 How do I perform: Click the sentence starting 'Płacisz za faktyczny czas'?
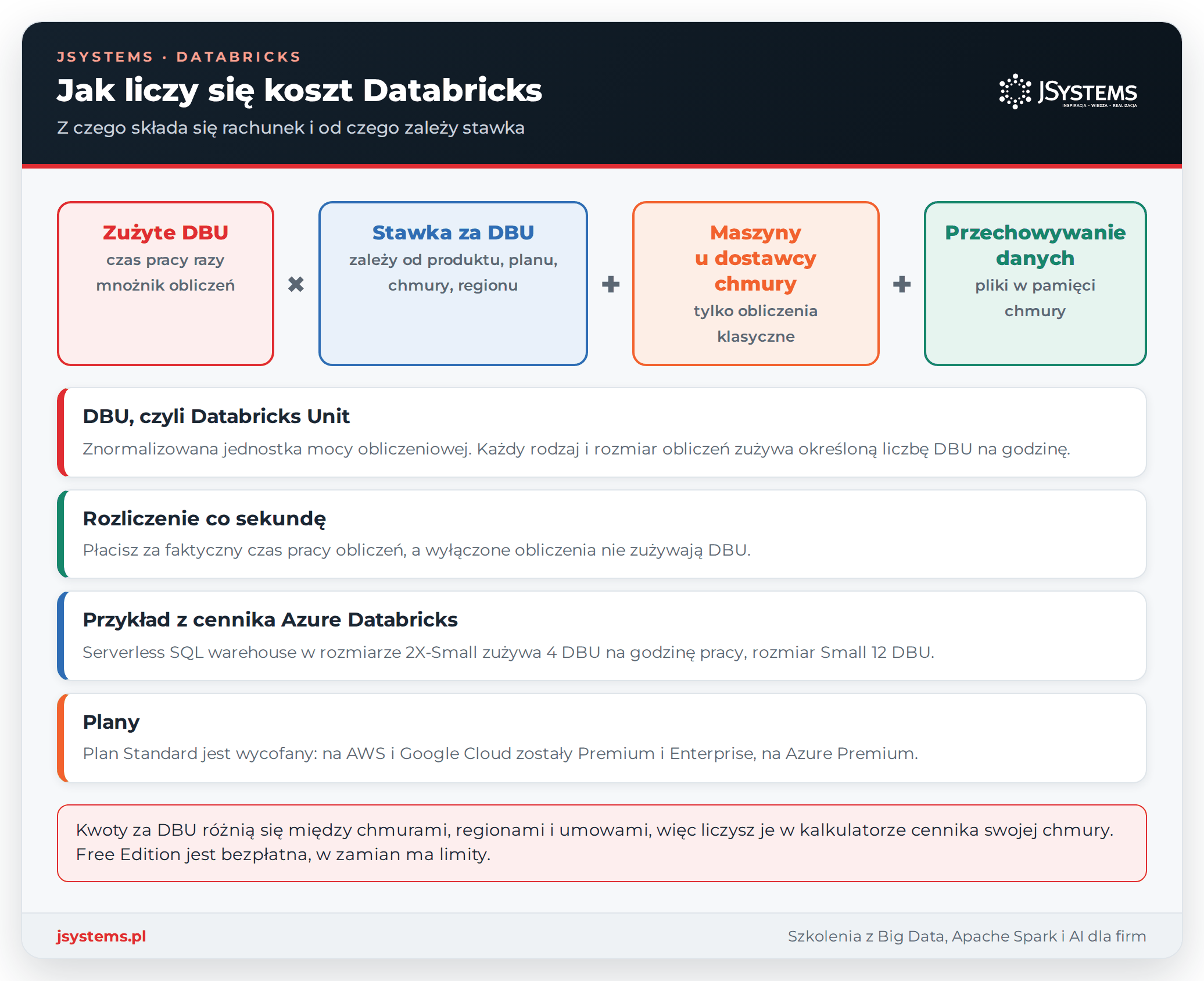pos(417,550)
